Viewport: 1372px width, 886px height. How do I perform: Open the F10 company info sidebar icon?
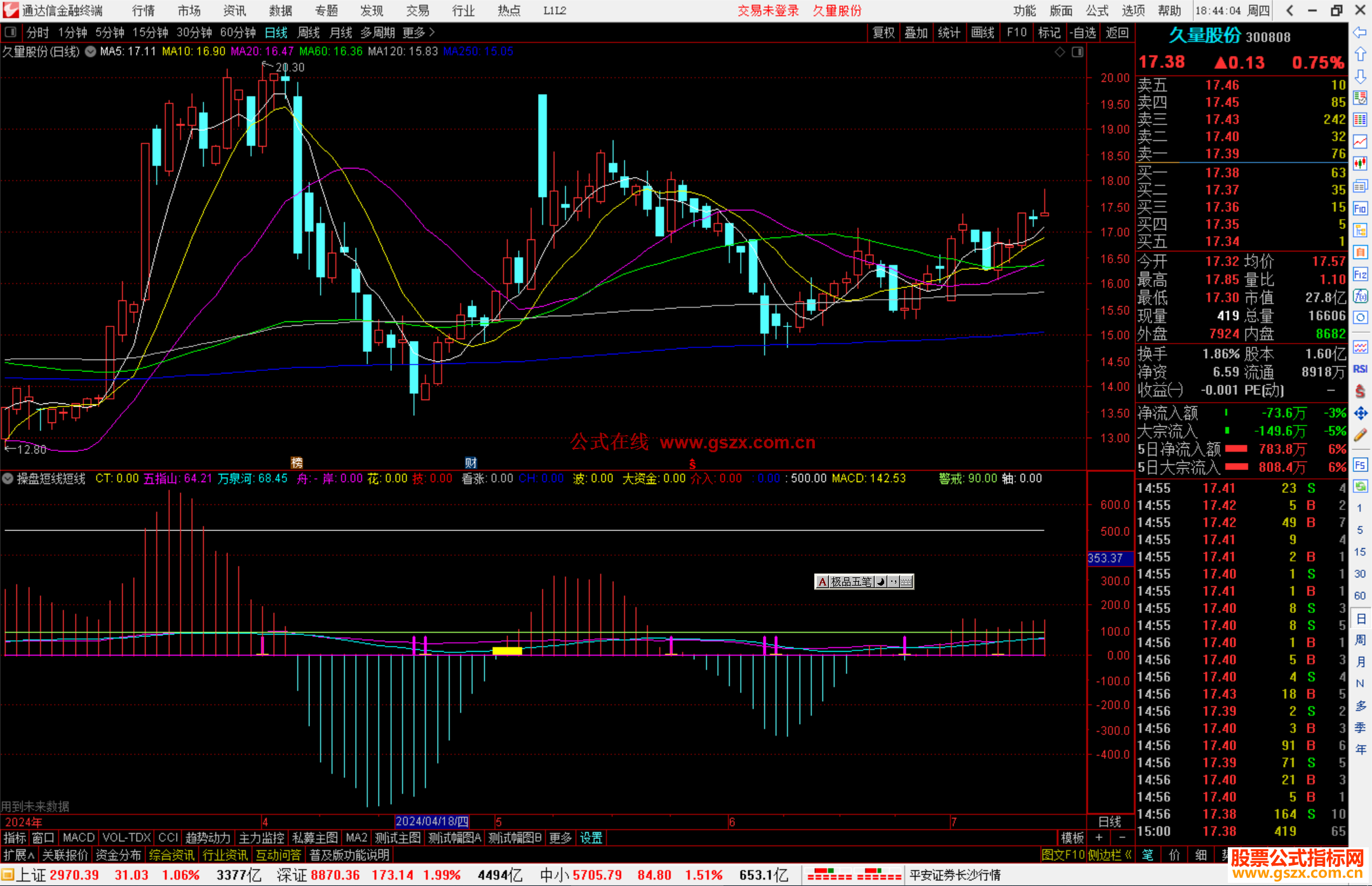pos(1360,208)
